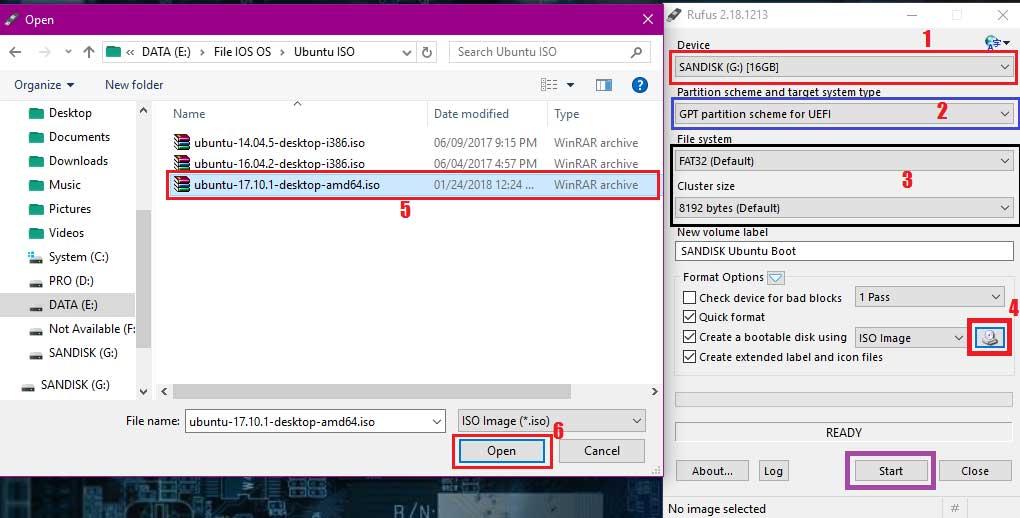Click New folder in the toolbar
Viewport: 1020px width, 518px height.
click(x=134, y=85)
